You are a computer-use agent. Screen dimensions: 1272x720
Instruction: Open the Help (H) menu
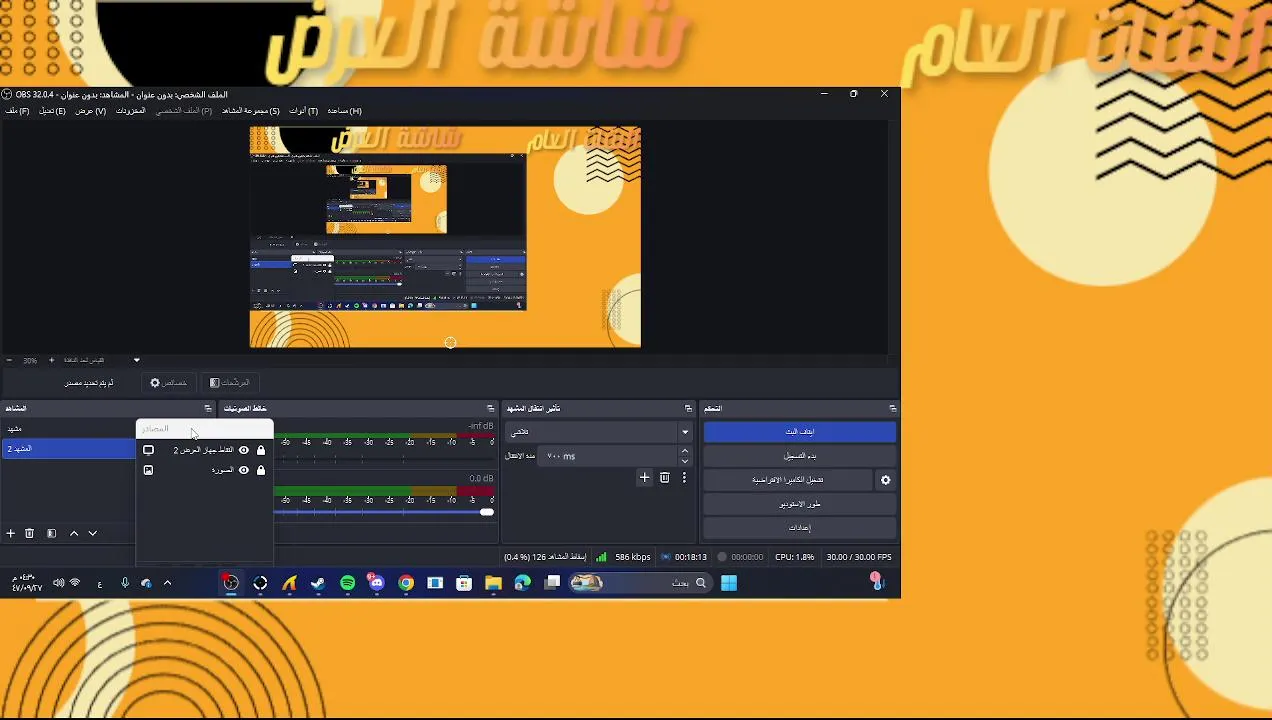pos(344,111)
